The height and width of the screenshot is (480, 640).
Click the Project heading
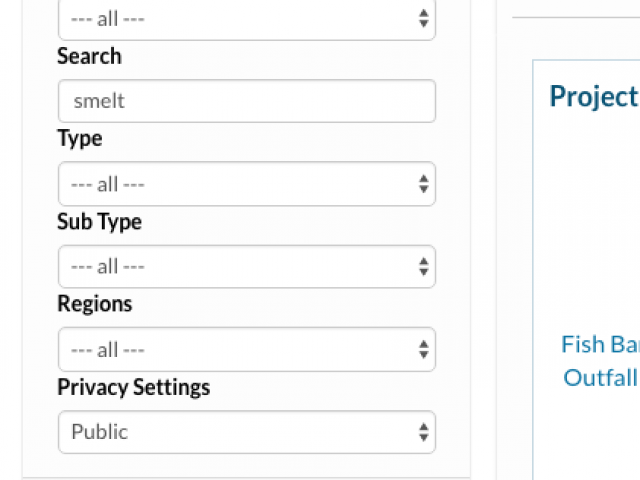click(x=594, y=97)
